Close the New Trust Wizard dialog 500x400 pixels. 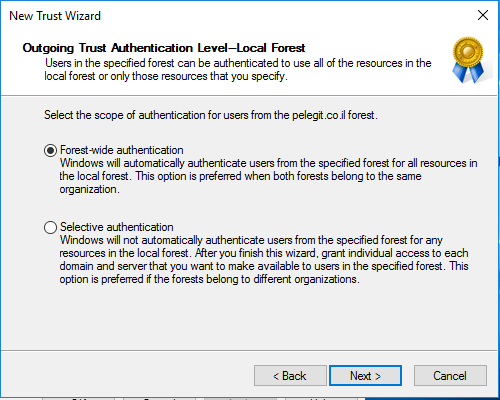tap(483, 15)
